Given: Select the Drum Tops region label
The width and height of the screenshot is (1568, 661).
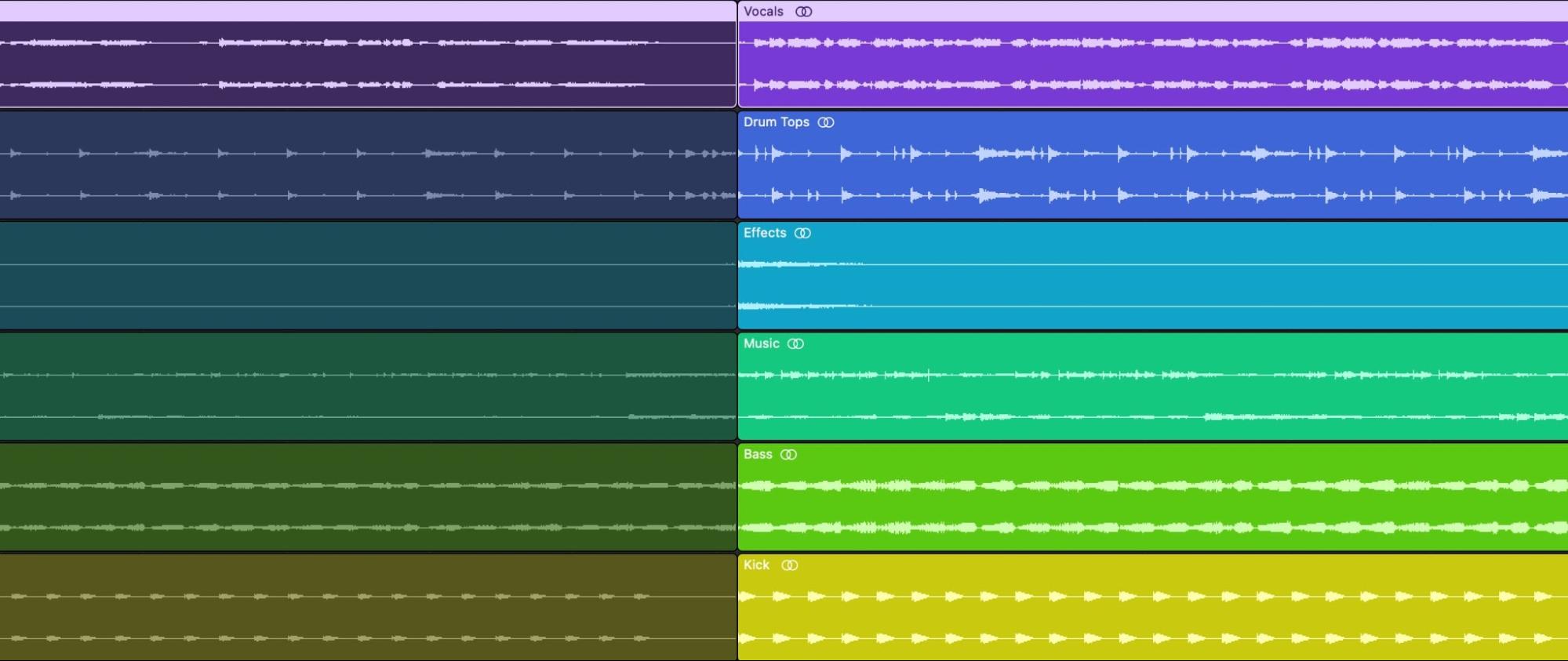Looking at the screenshot, I should pyautogui.click(x=777, y=122).
